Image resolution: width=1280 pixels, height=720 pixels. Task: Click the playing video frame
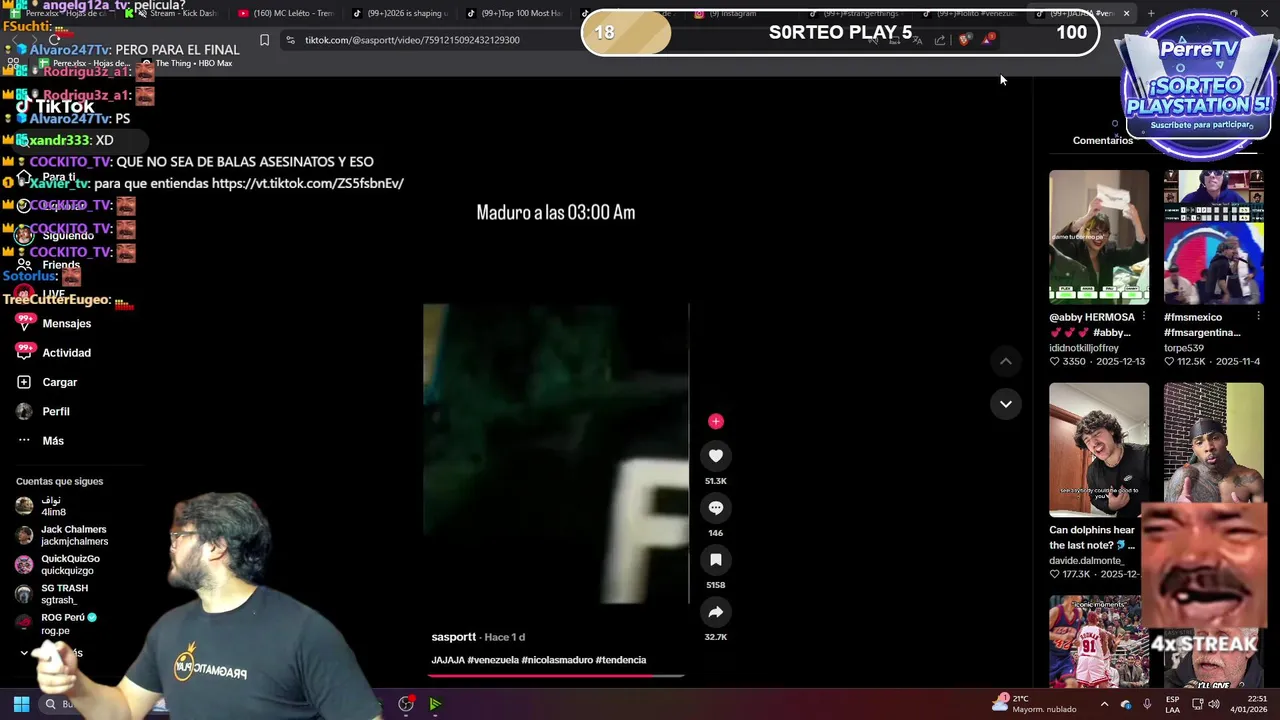point(556,454)
